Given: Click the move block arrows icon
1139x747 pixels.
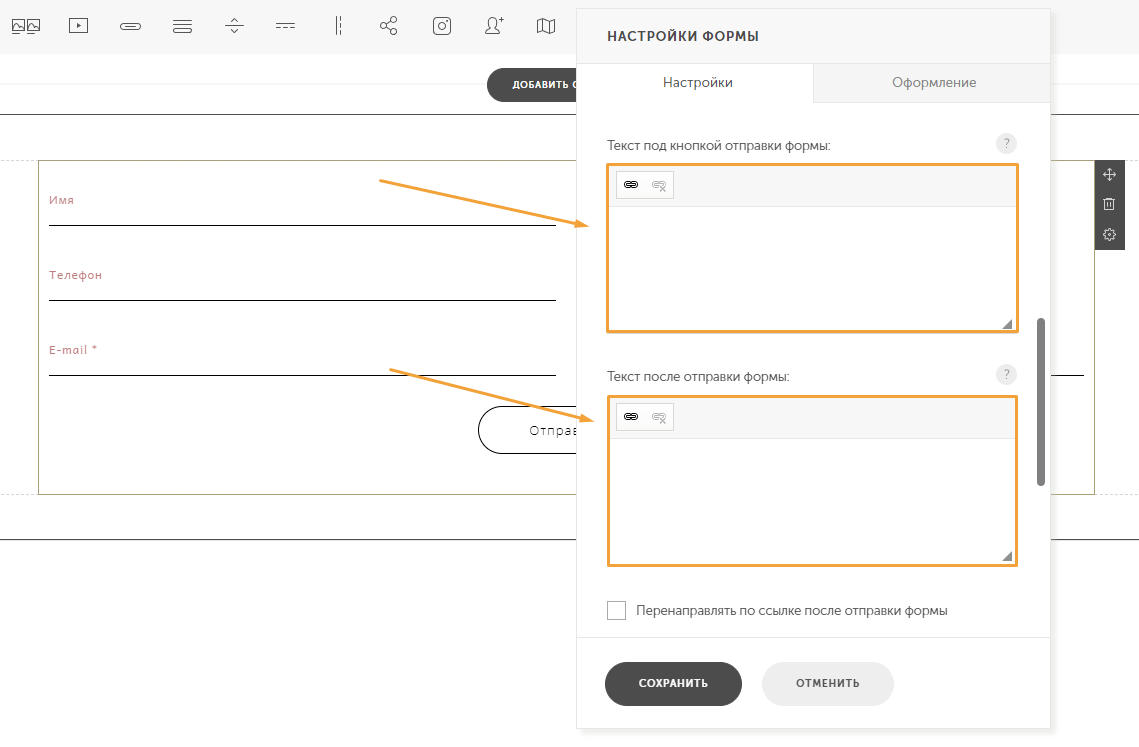Looking at the screenshot, I should point(1109,174).
